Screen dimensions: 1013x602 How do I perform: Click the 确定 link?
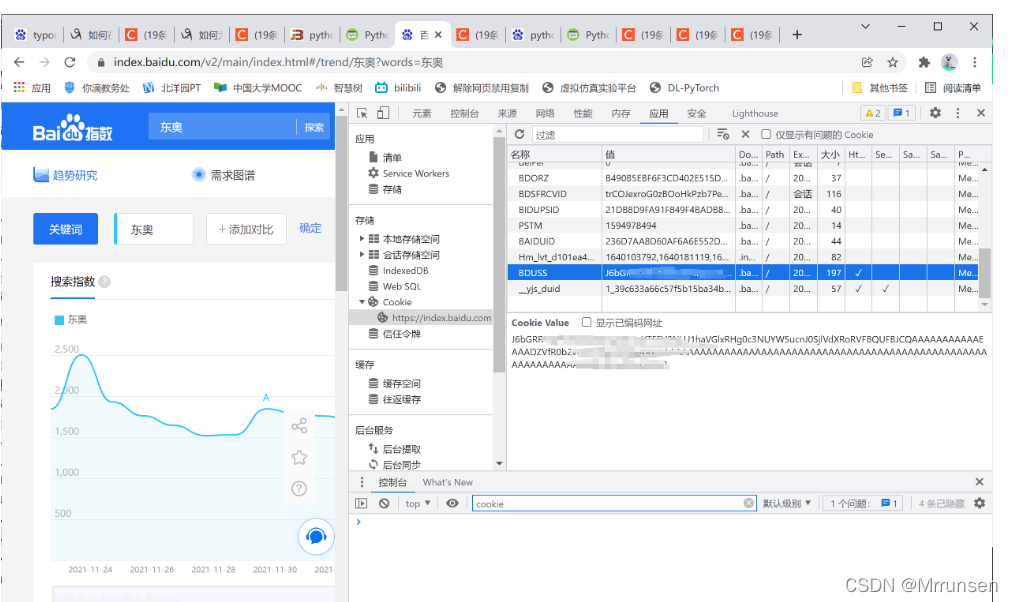click(310, 228)
